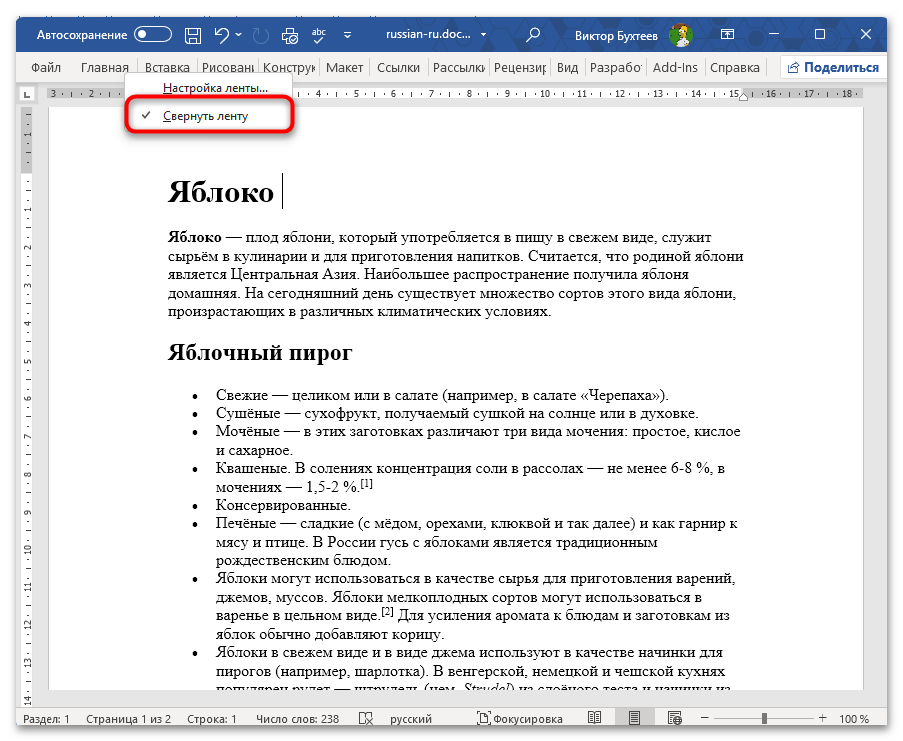The width and height of the screenshot is (903, 741).
Task: Open ribbon display options icon
Action: 727,35
